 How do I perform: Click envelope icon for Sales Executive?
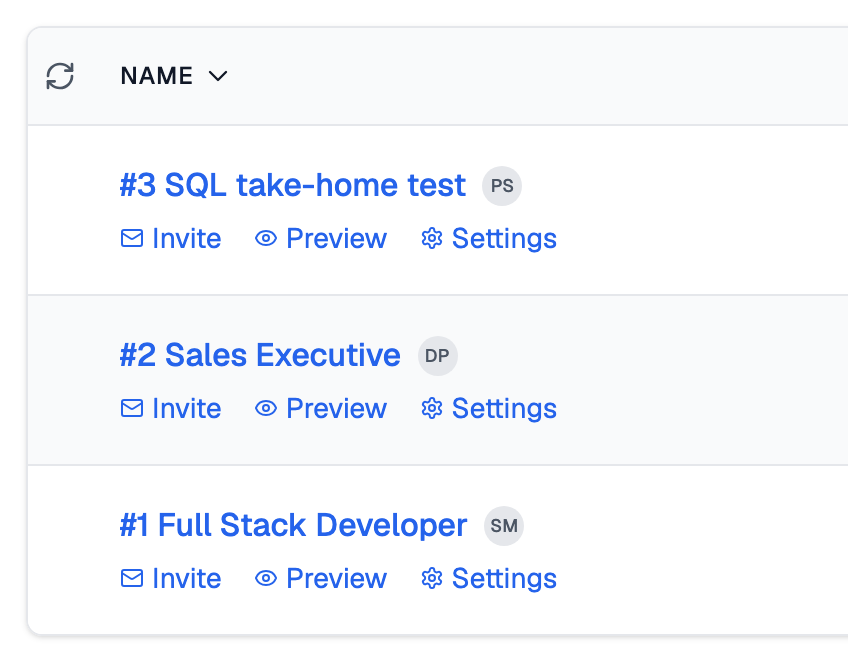pyautogui.click(x=132, y=408)
